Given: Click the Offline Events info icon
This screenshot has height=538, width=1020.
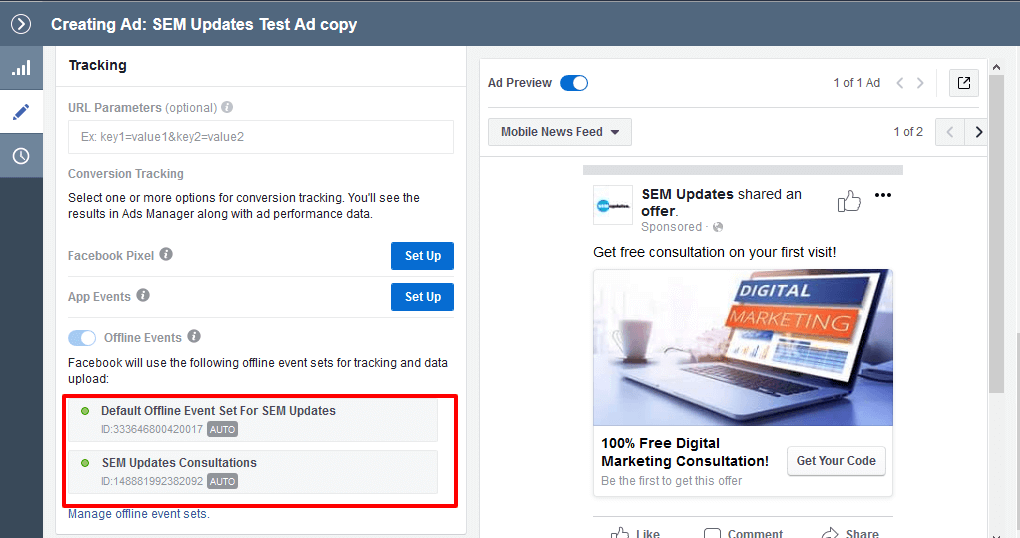Looking at the screenshot, I should pyautogui.click(x=194, y=336).
